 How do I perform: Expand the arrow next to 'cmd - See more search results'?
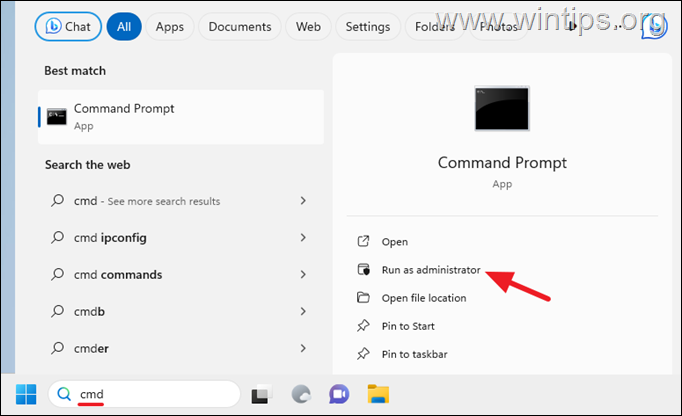303,201
